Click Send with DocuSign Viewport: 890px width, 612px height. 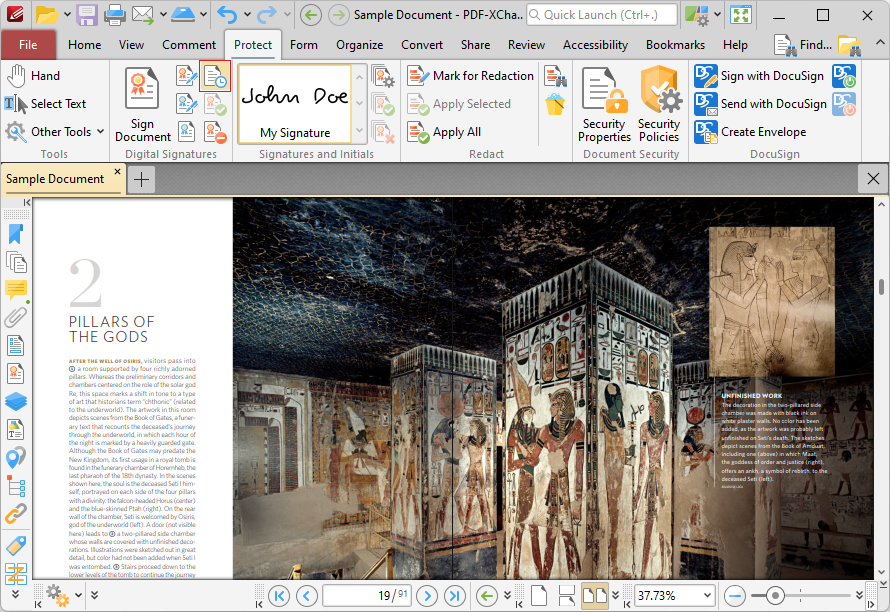tap(761, 104)
